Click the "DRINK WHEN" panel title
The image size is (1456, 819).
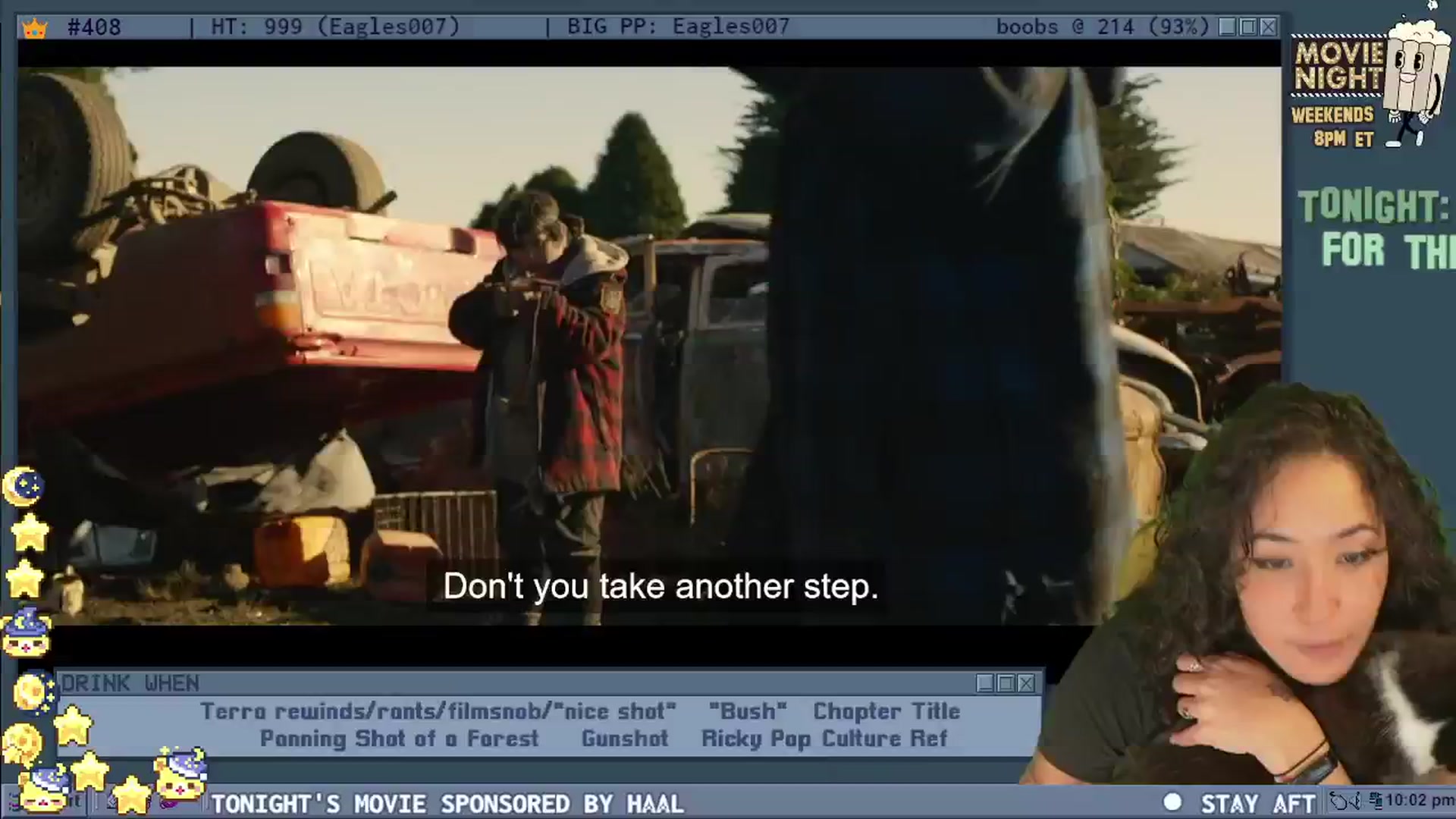pyautogui.click(x=130, y=683)
